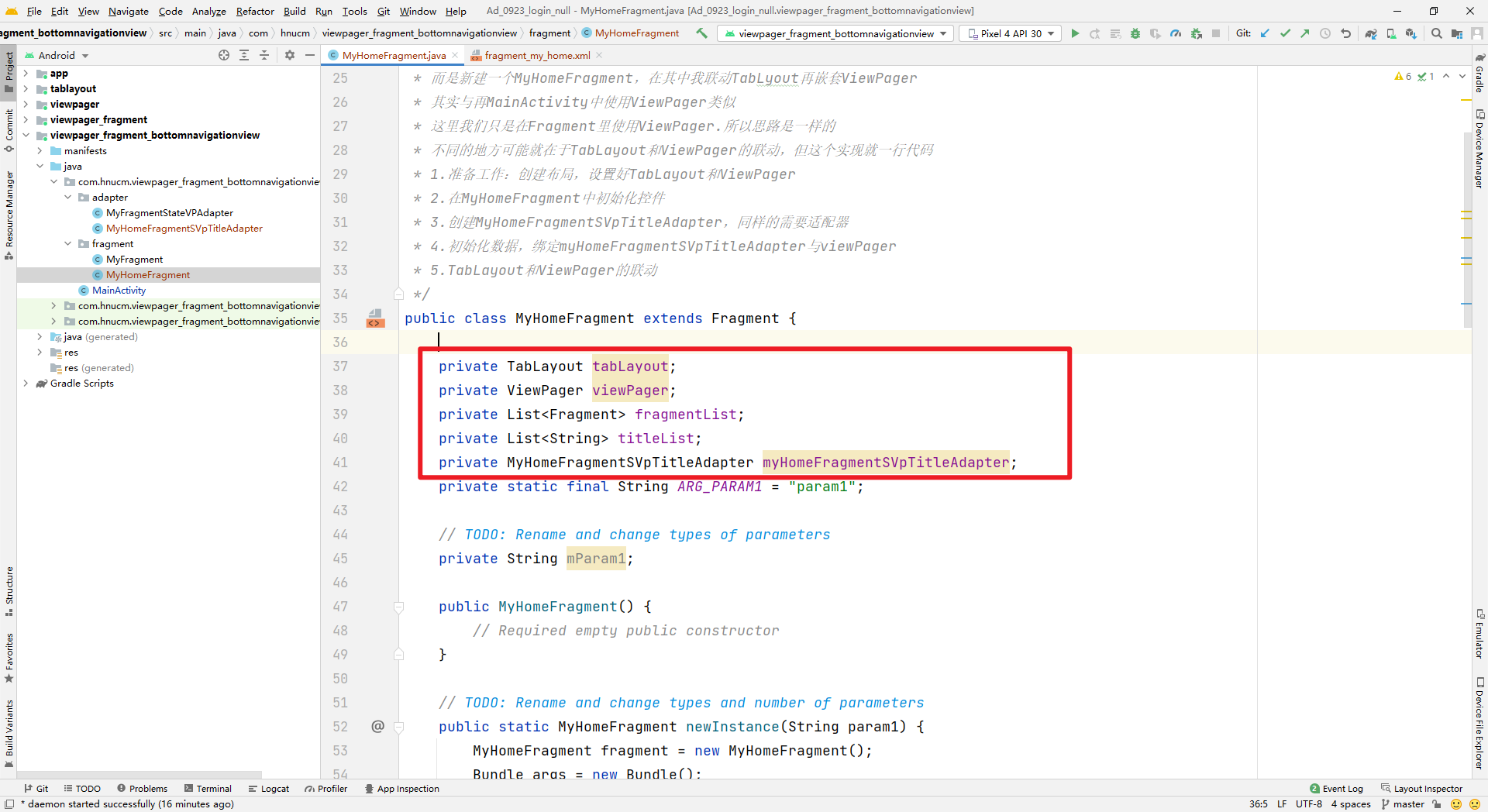The image size is (1488, 812).
Task: Run the app with the green play button
Action: coord(1075,33)
